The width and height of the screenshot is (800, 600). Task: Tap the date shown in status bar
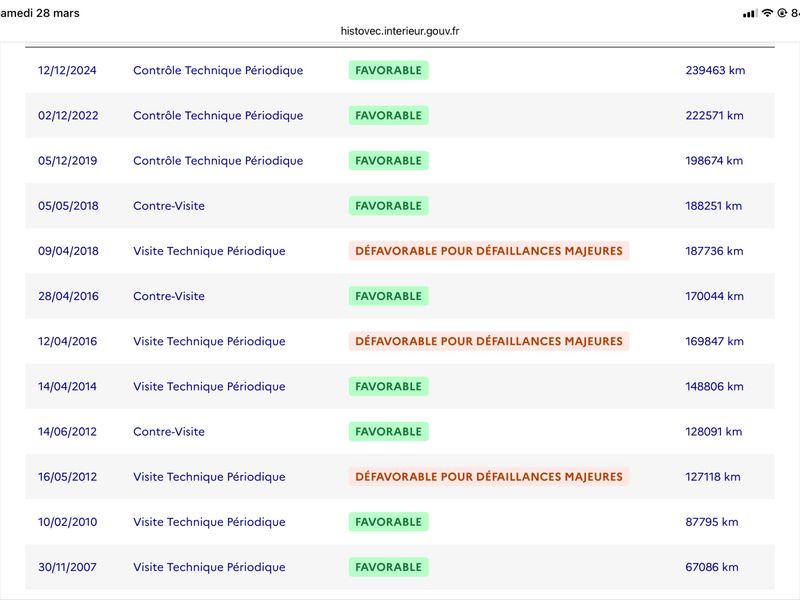pos(40,13)
